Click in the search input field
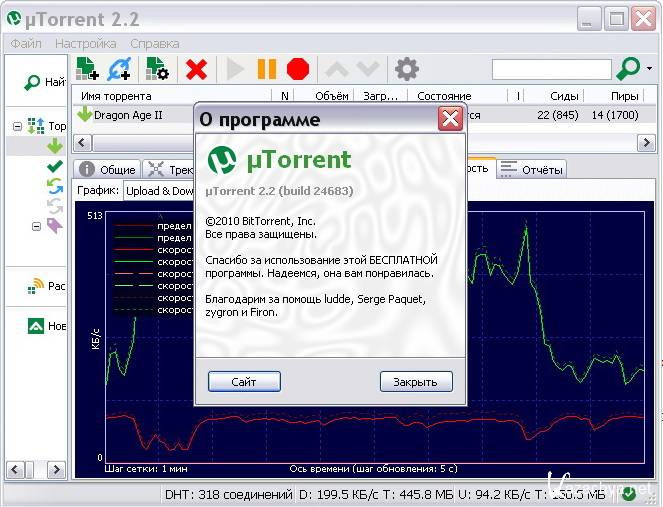Screen dimensions: 663x507 click(x=551, y=69)
